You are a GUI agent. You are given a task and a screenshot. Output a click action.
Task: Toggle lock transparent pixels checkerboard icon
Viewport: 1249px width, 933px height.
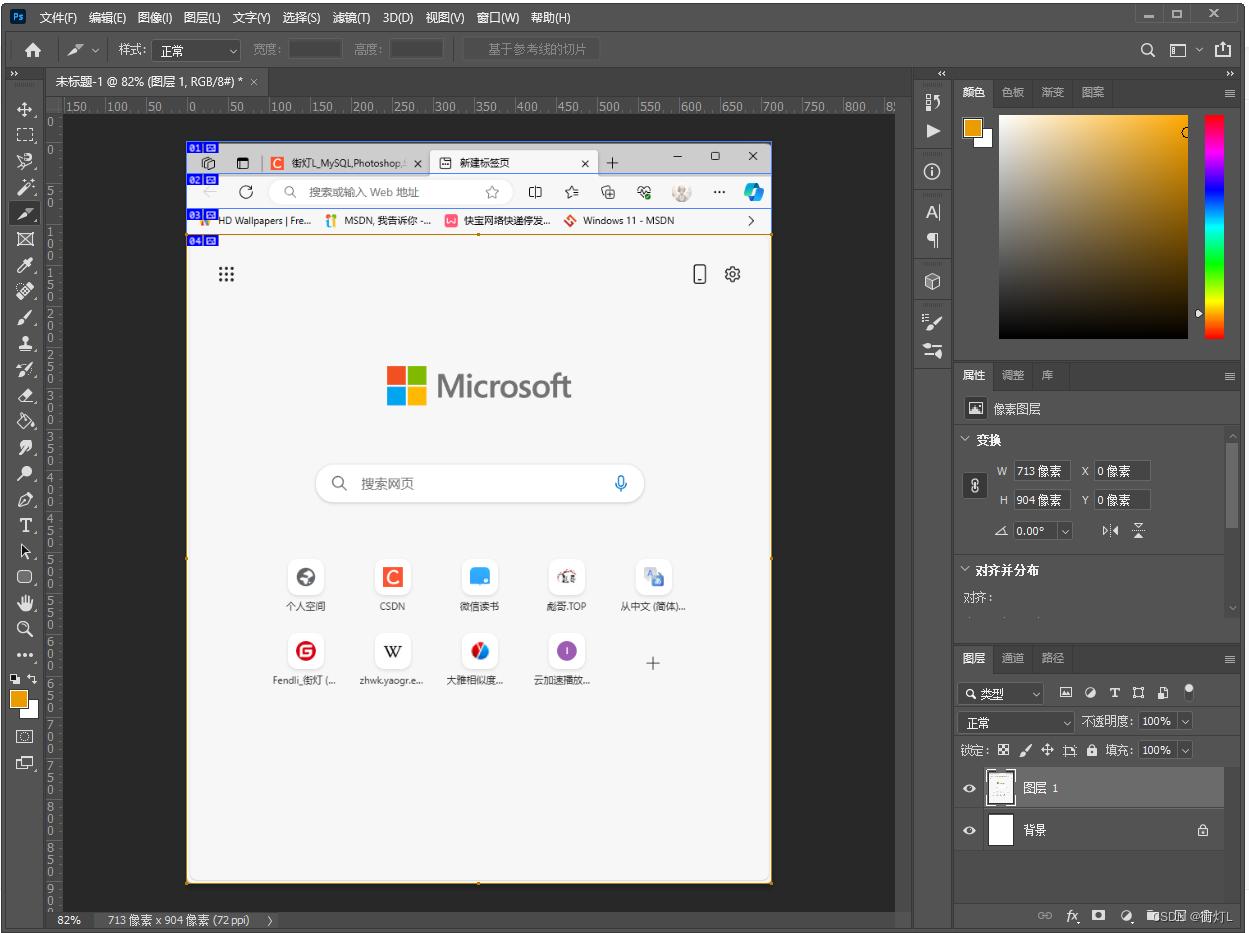pyautogui.click(x=1003, y=749)
